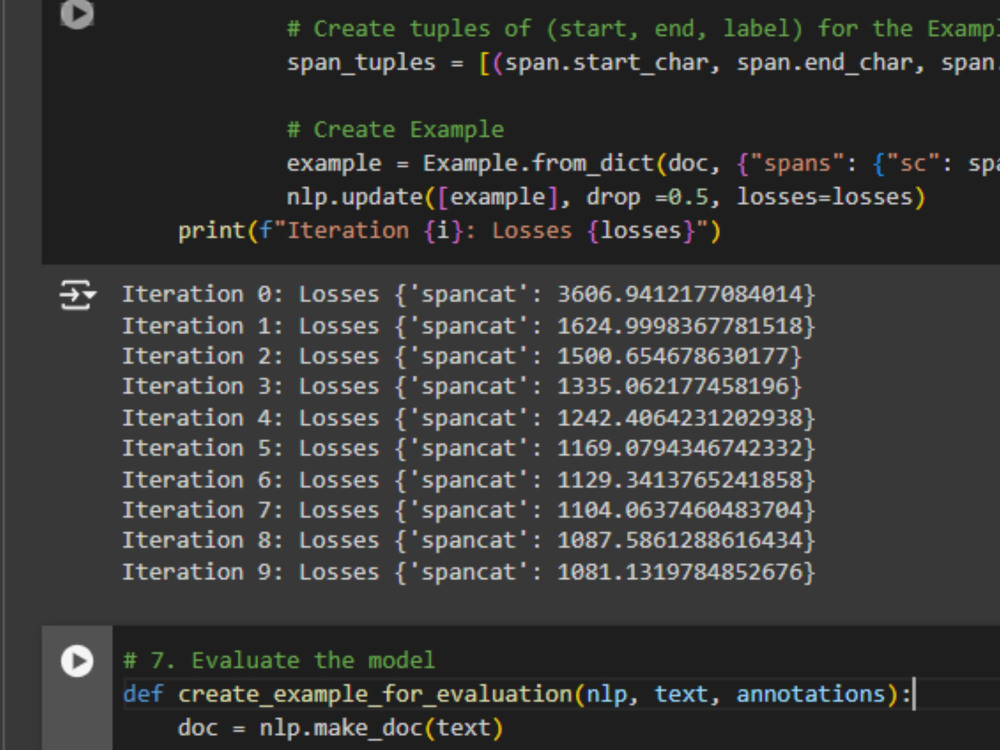Screen dimensions: 1000x750
Task: Click the 'Iteration 2' loss output line
Action: click(462, 356)
